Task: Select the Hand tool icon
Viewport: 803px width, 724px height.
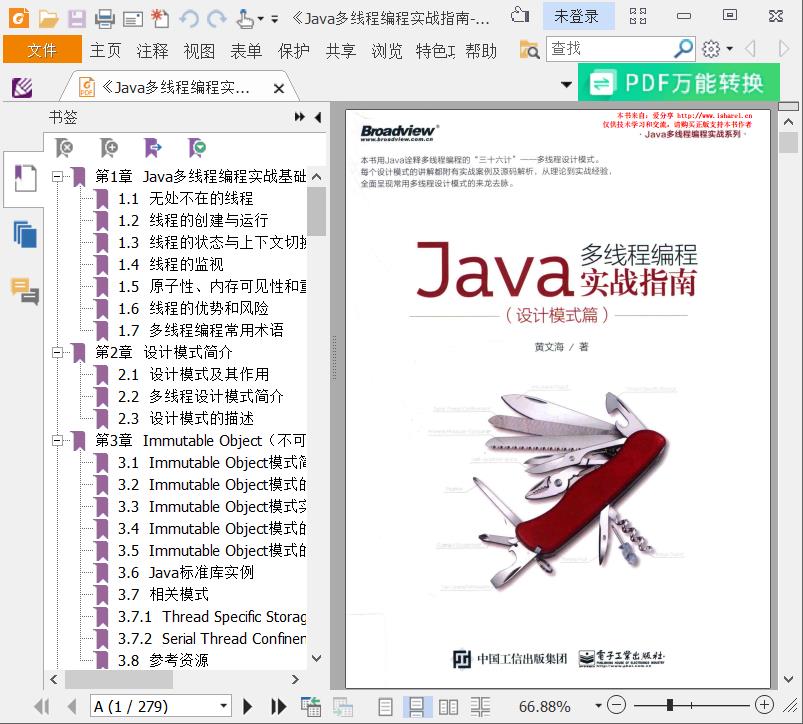Action: (x=245, y=19)
